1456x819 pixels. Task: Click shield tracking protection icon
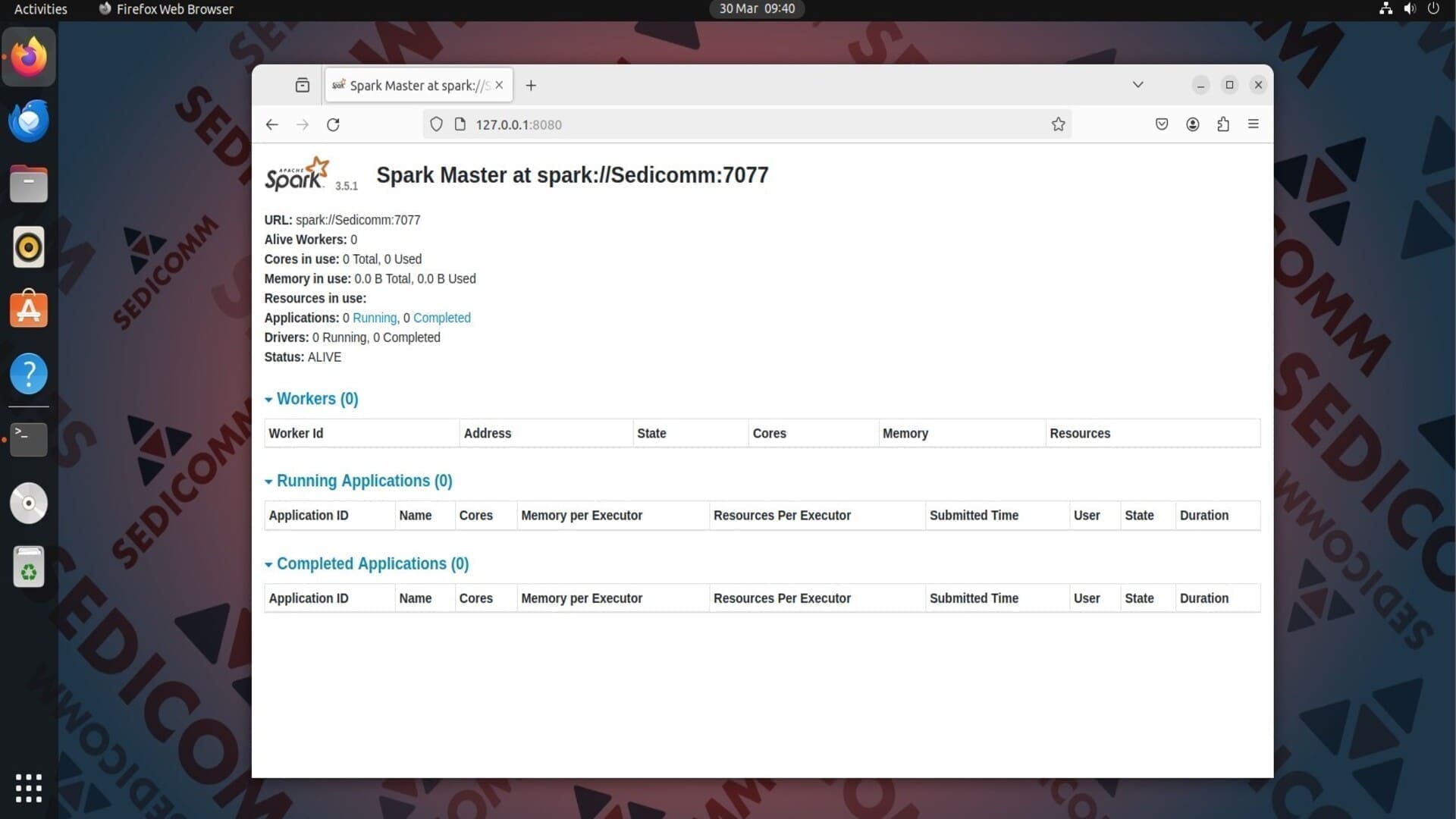(436, 124)
